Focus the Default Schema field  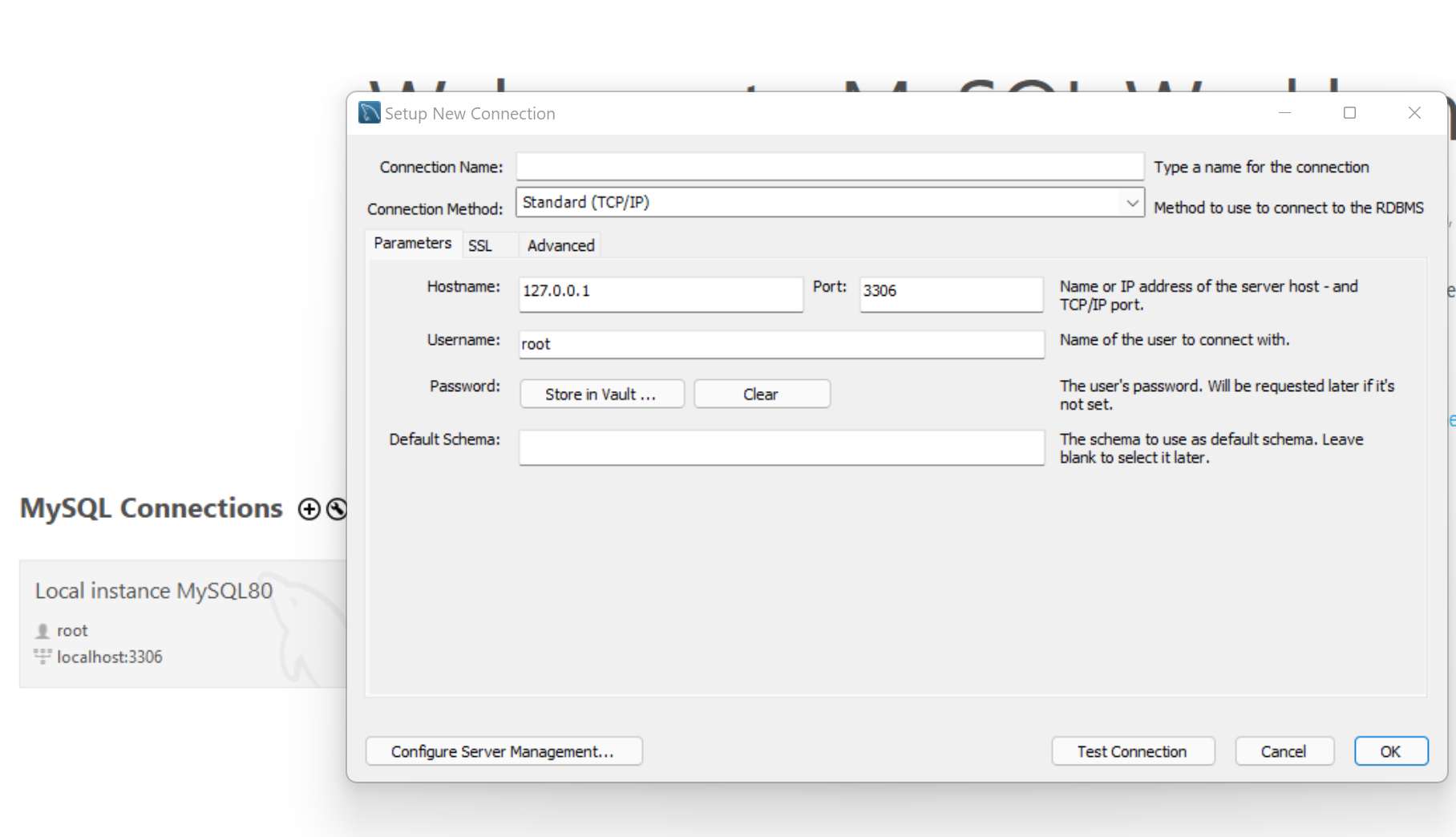(782, 447)
